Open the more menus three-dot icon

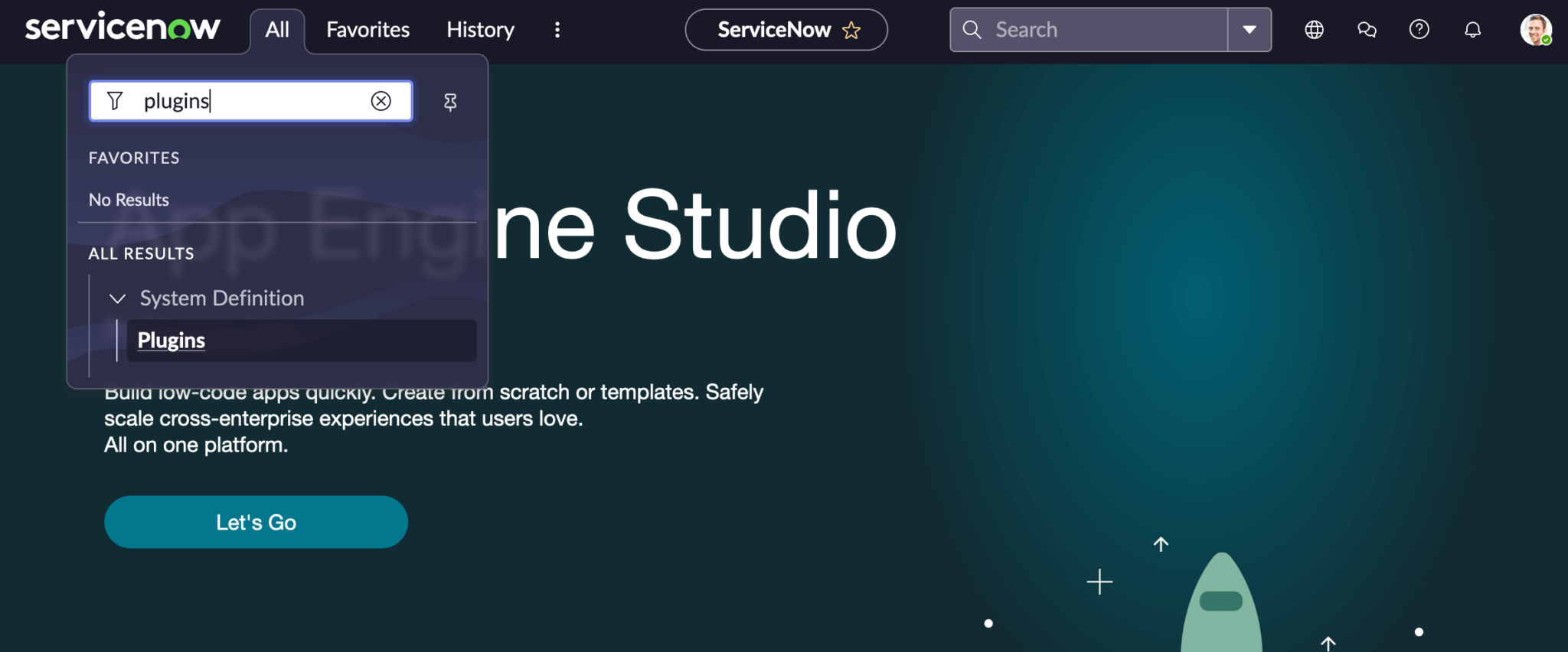coord(557,30)
